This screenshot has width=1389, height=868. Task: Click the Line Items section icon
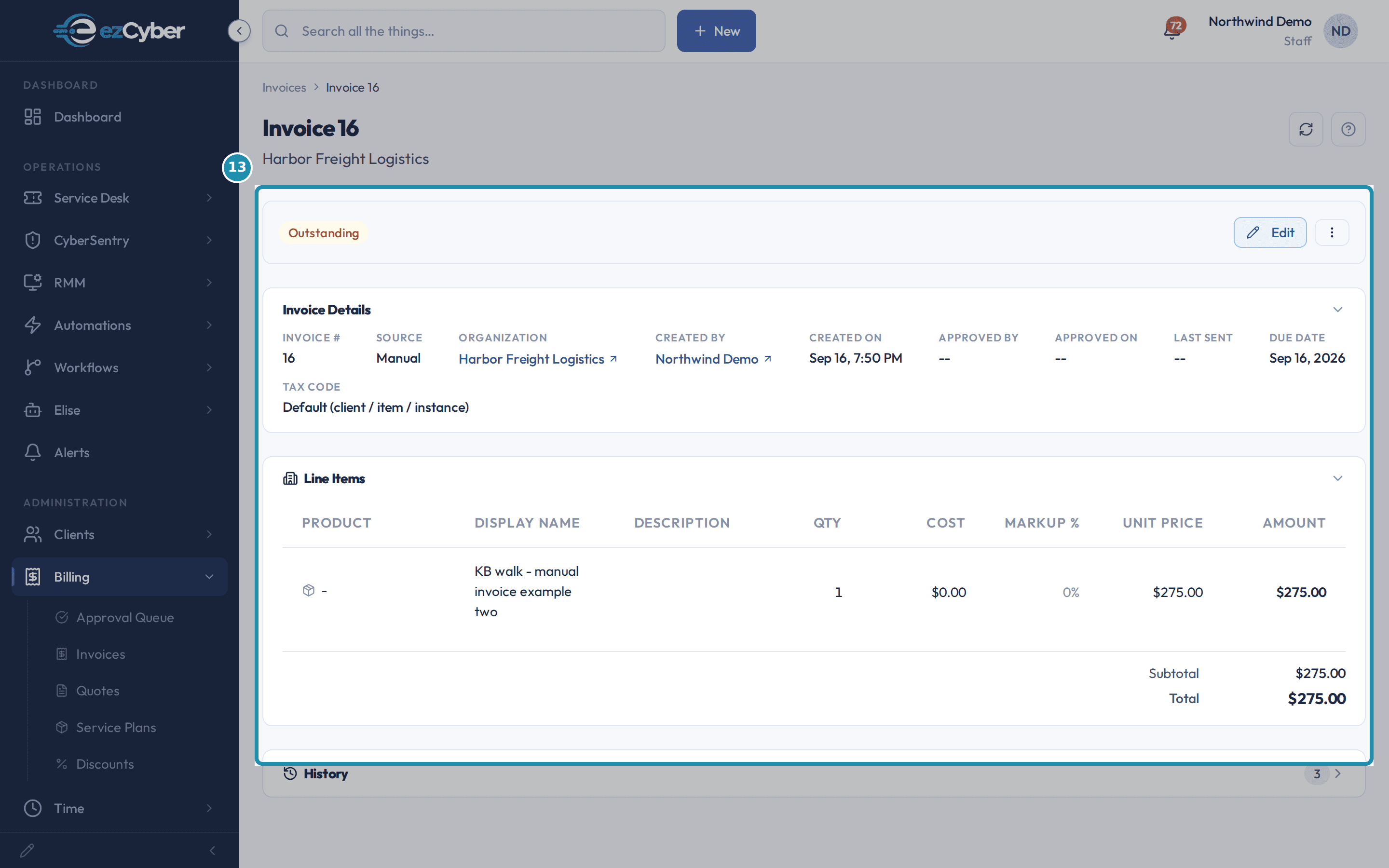(290, 478)
